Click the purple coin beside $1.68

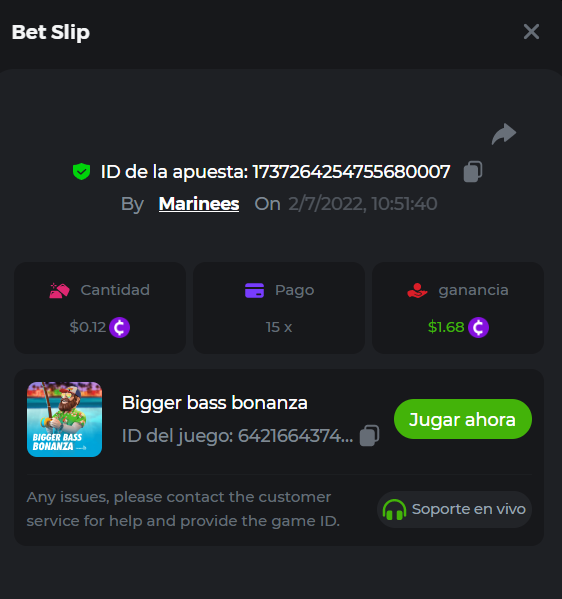pyautogui.click(x=478, y=327)
